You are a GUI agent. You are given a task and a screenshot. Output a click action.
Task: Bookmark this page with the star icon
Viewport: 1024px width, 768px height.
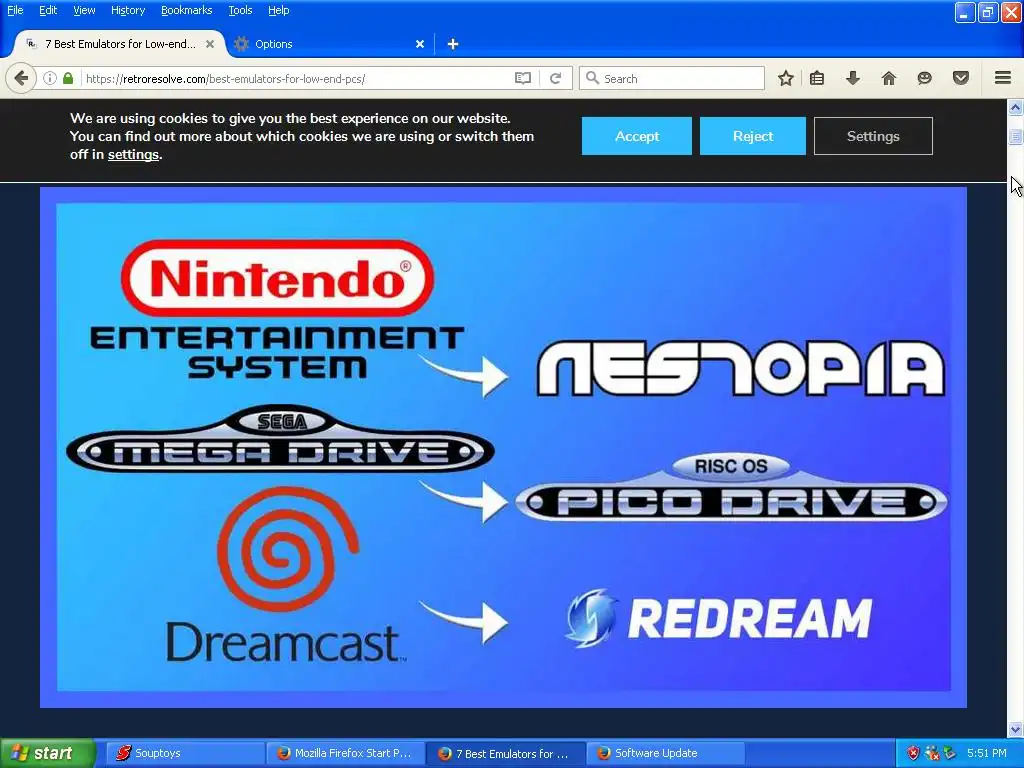tap(786, 78)
